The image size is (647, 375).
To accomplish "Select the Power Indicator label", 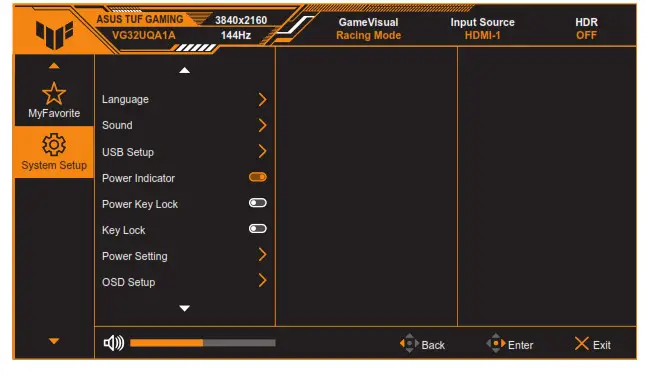I will [x=139, y=178].
